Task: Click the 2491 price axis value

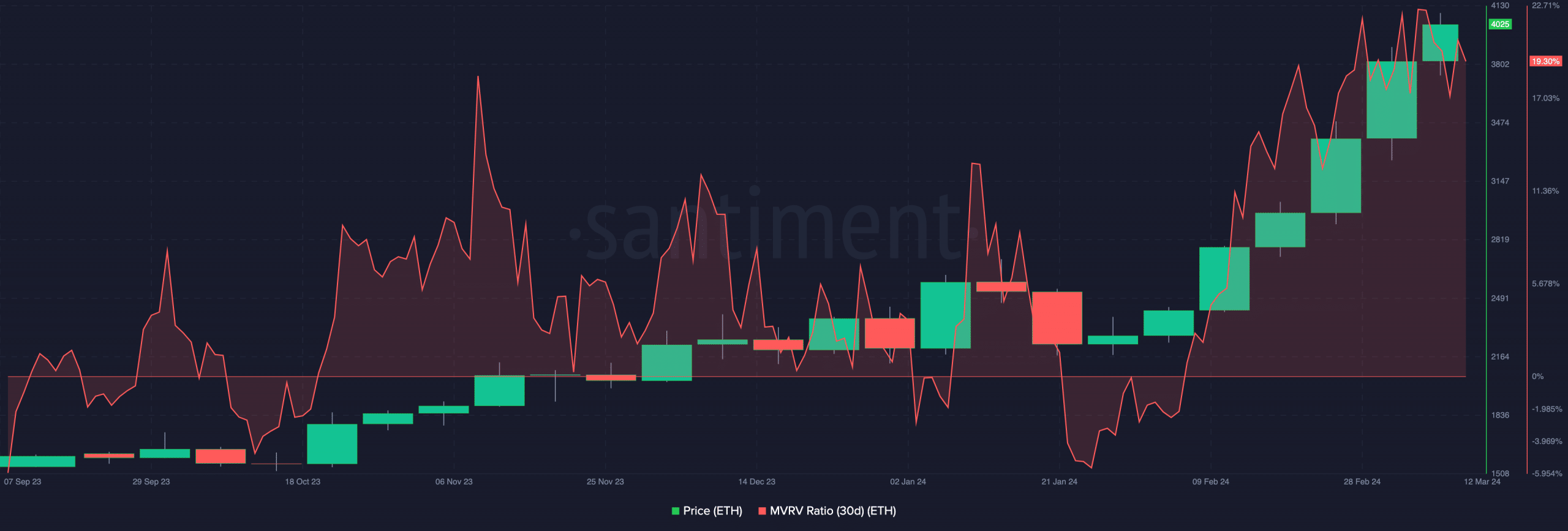Action: click(x=1500, y=298)
